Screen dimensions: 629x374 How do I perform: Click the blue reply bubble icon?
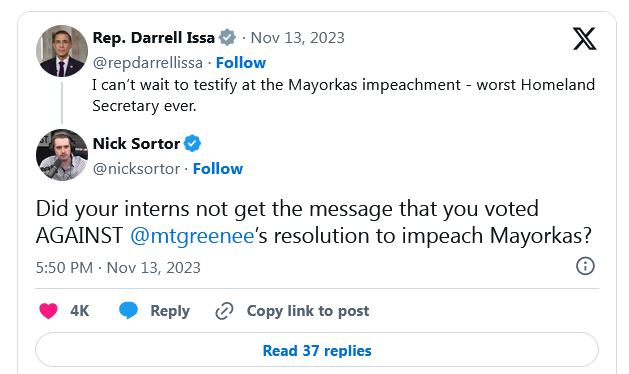pyautogui.click(x=128, y=311)
